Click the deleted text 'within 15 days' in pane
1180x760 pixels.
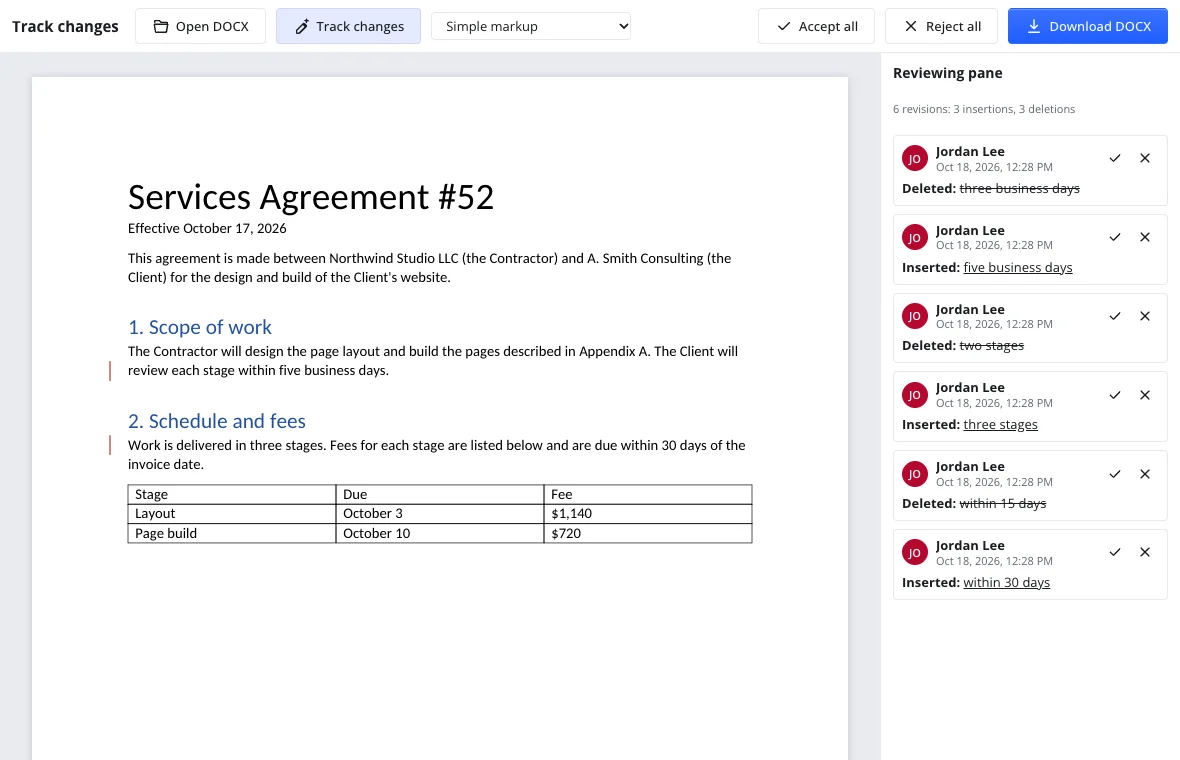click(x=1002, y=503)
